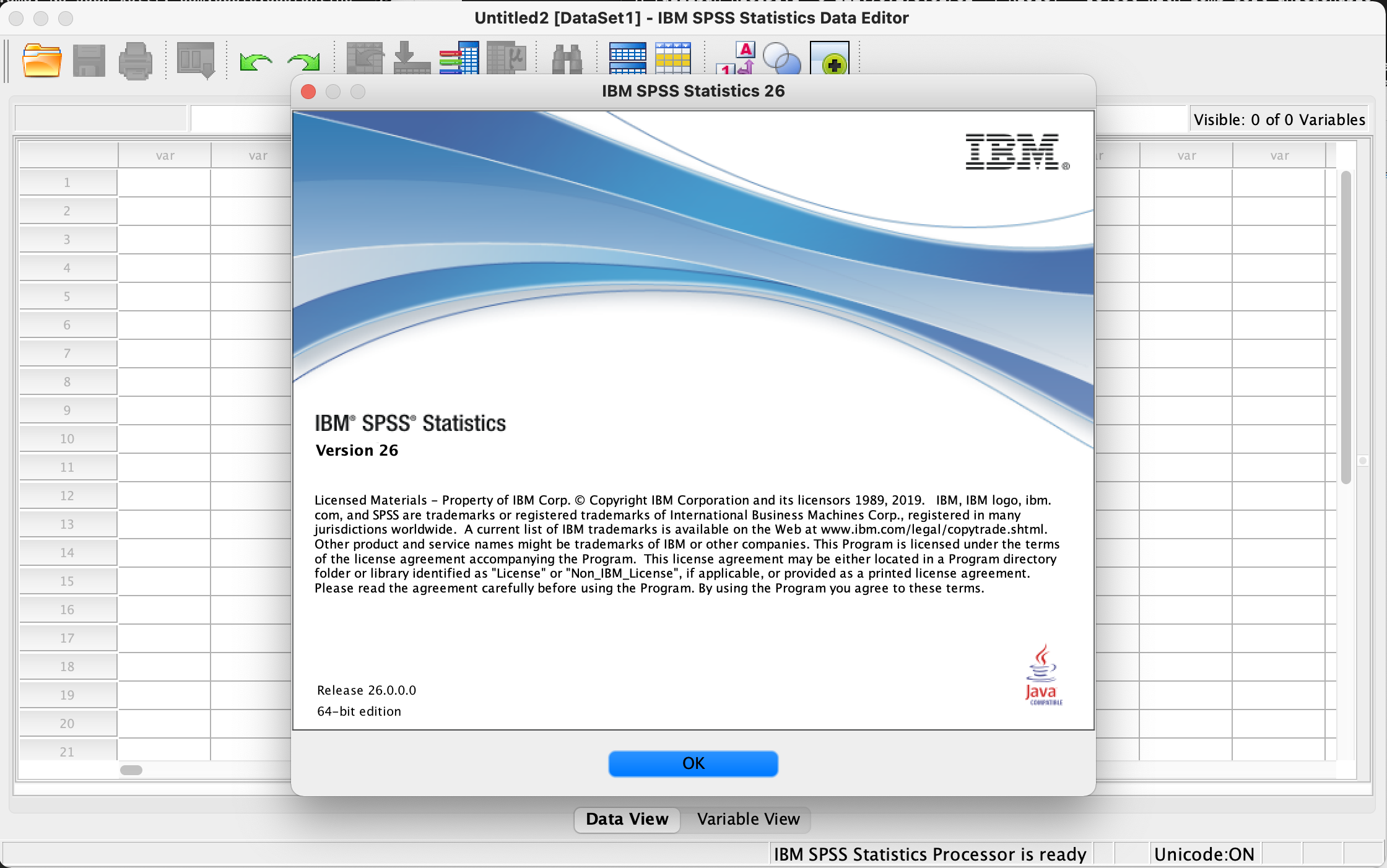The image size is (1387, 868).
Task: Click the Go to Case toolbar icon
Action: tap(365, 59)
